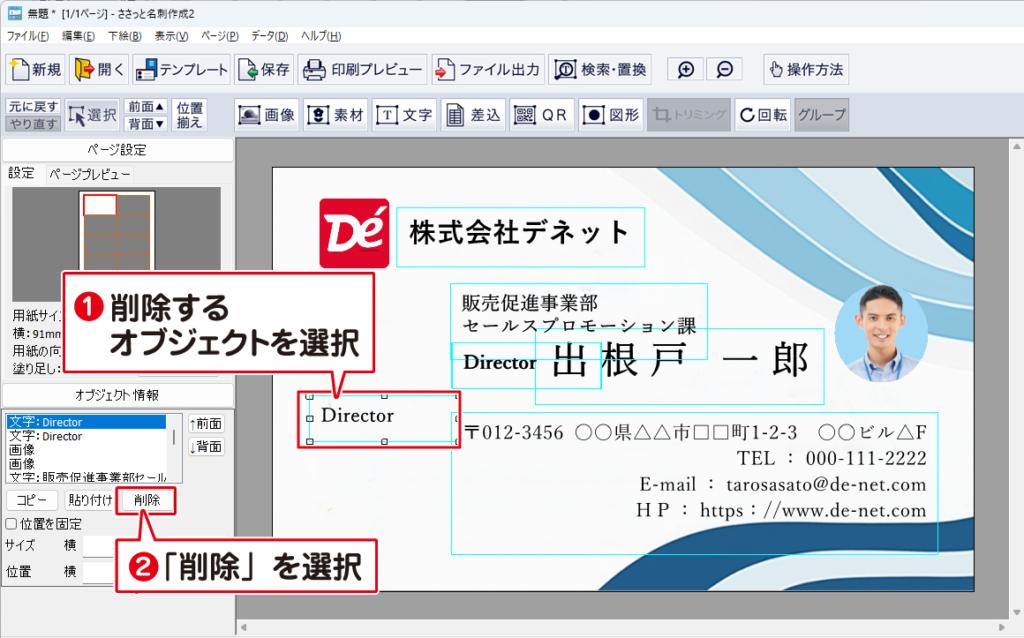Open the ファイル(F) menu
Viewport: 1024px width, 638px height.
27,36
